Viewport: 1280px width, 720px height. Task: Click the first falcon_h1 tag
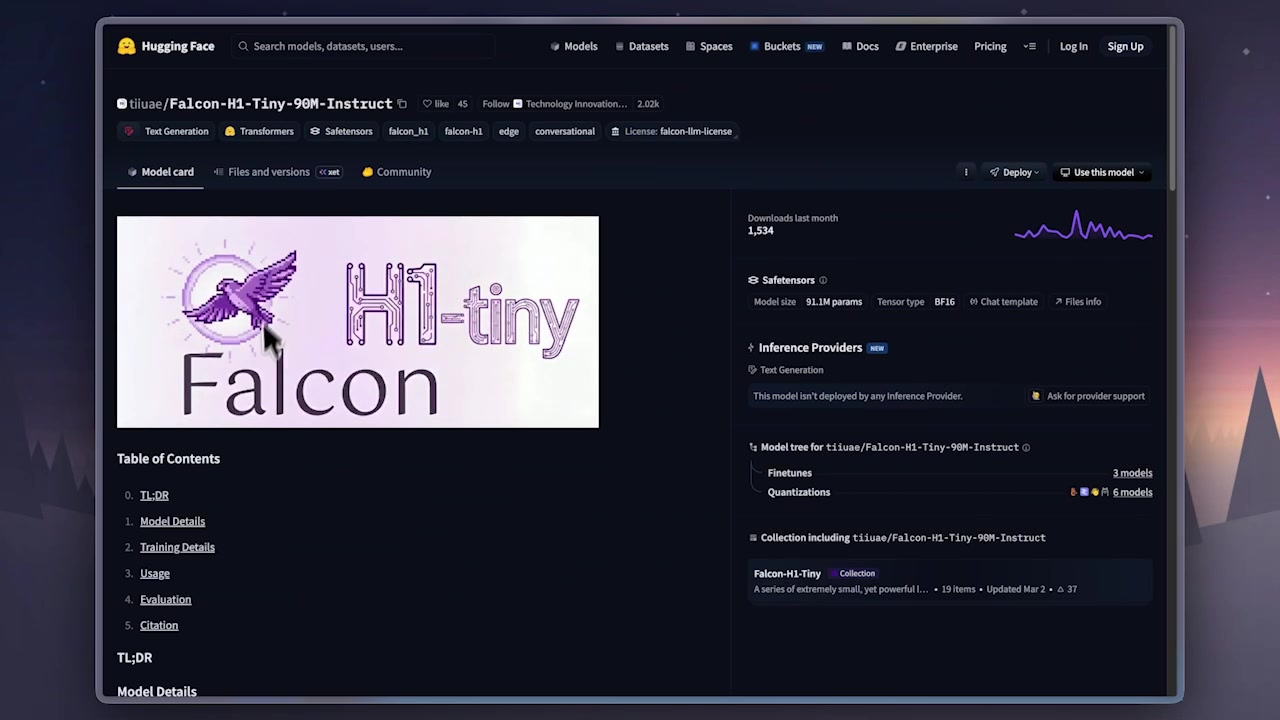[408, 131]
